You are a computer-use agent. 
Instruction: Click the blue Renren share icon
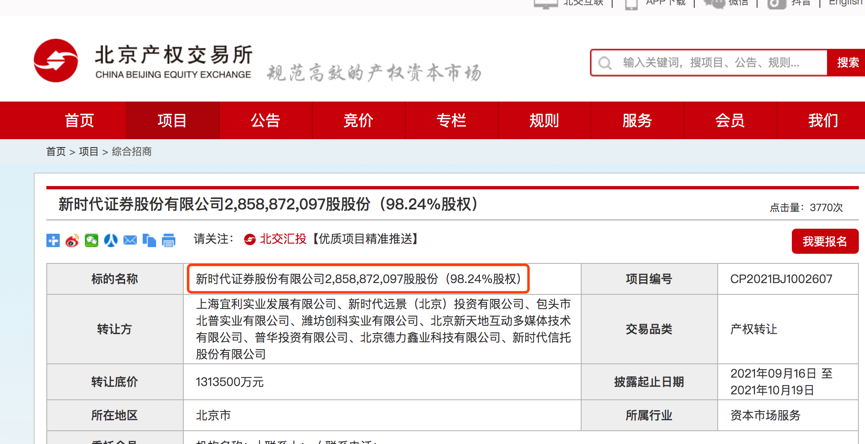click(x=111, y=240)
